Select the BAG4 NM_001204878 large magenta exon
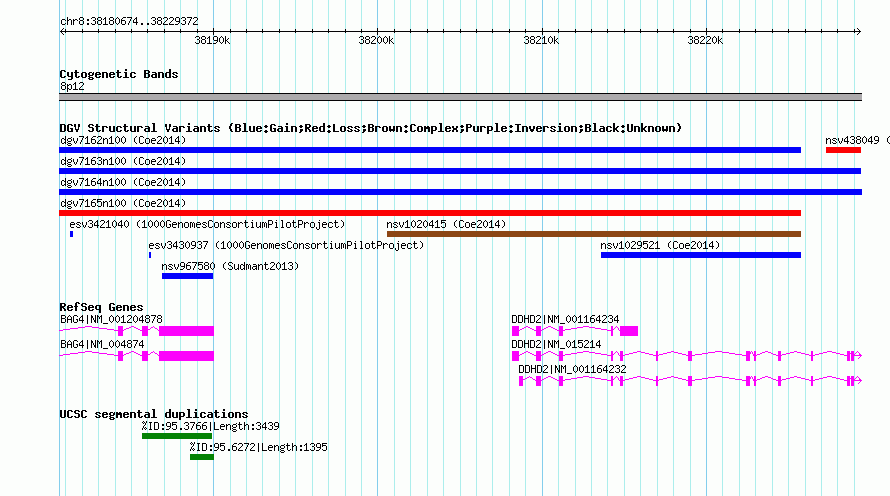Viewport: 890px width, 496px height. tap(186, 331)
